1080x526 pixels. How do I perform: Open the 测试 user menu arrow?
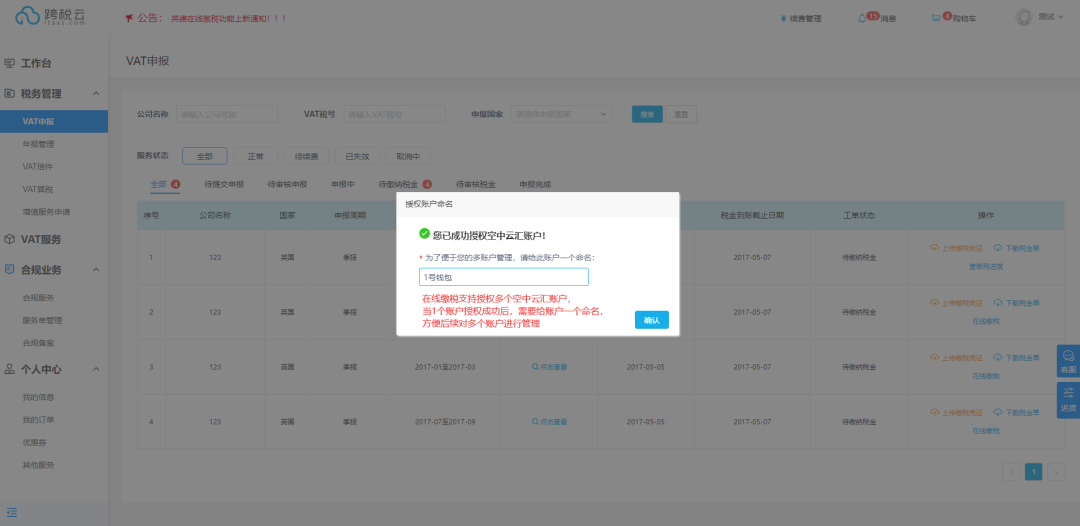(1061, 17)
